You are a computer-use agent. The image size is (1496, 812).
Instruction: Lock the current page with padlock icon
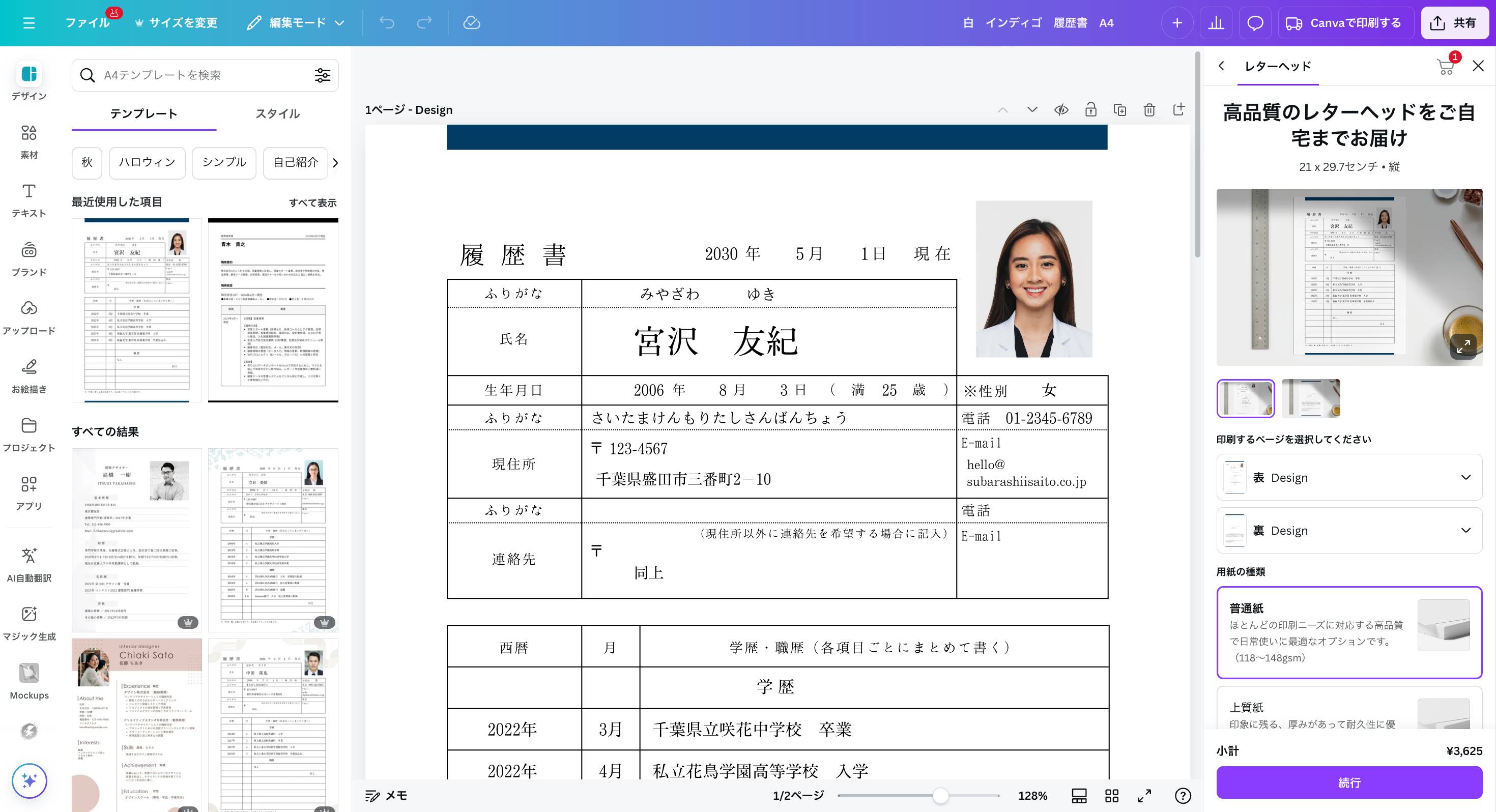pos(1091,109)
